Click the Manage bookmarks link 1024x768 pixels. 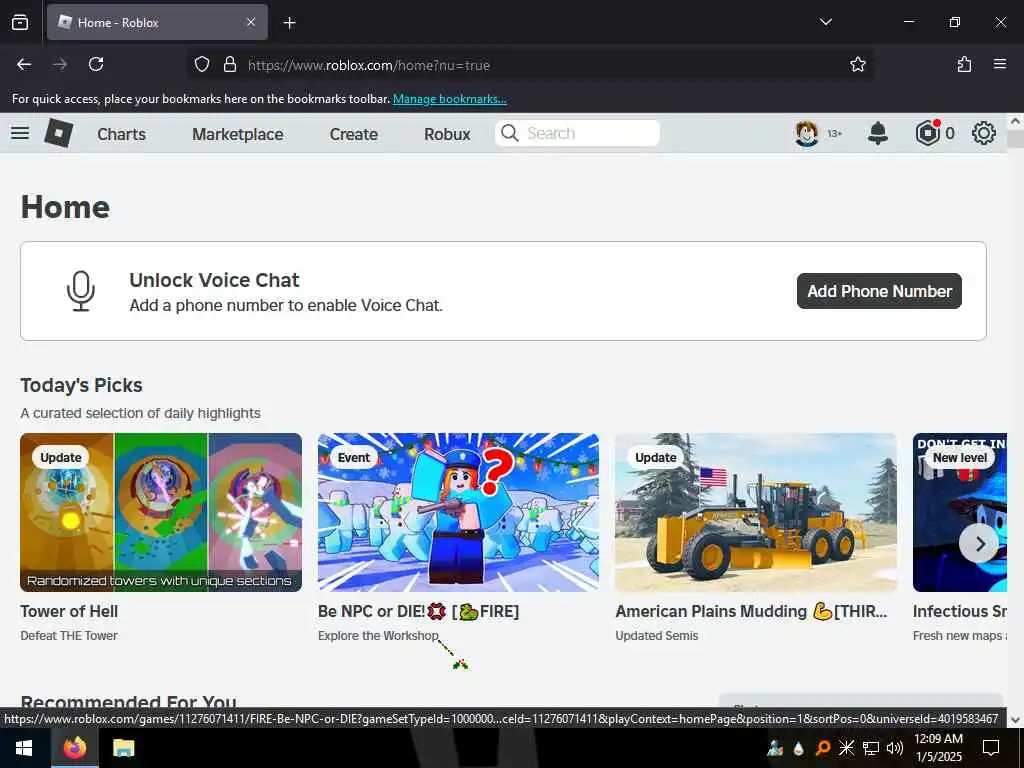click(449, 99)
